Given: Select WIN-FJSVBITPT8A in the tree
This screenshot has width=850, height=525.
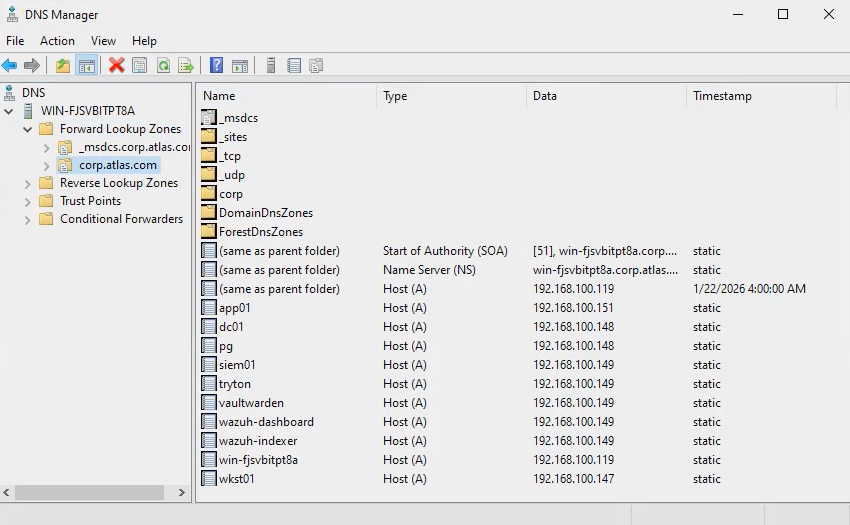Looking at the screenshot, I should coord(88,111).
